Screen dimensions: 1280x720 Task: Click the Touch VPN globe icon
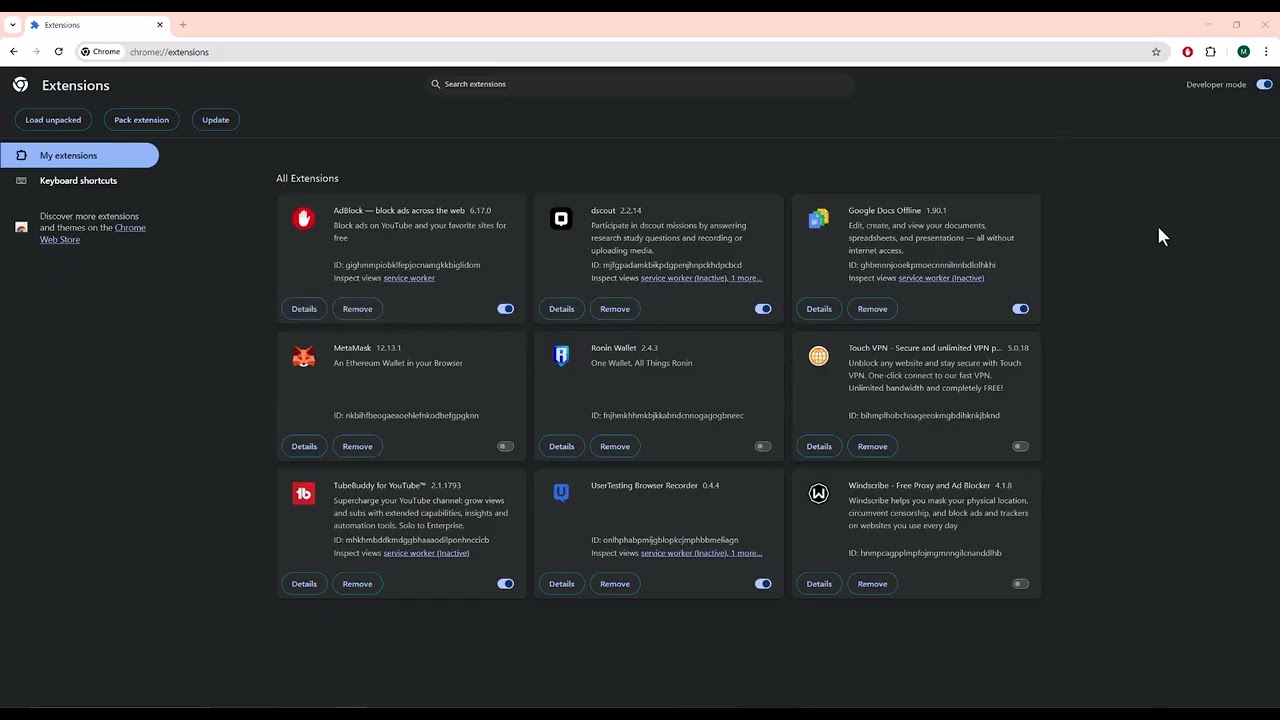(819, 356)
